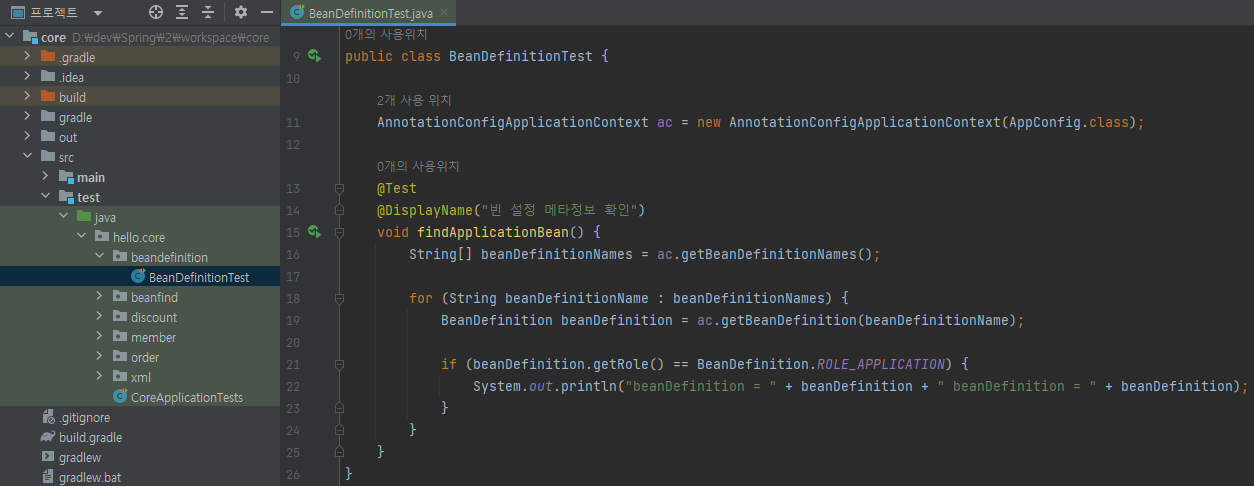Click the green java source folder icon
Viewport: 1254px width, 486px height.
pyautogui.click(x=84, y=217)
